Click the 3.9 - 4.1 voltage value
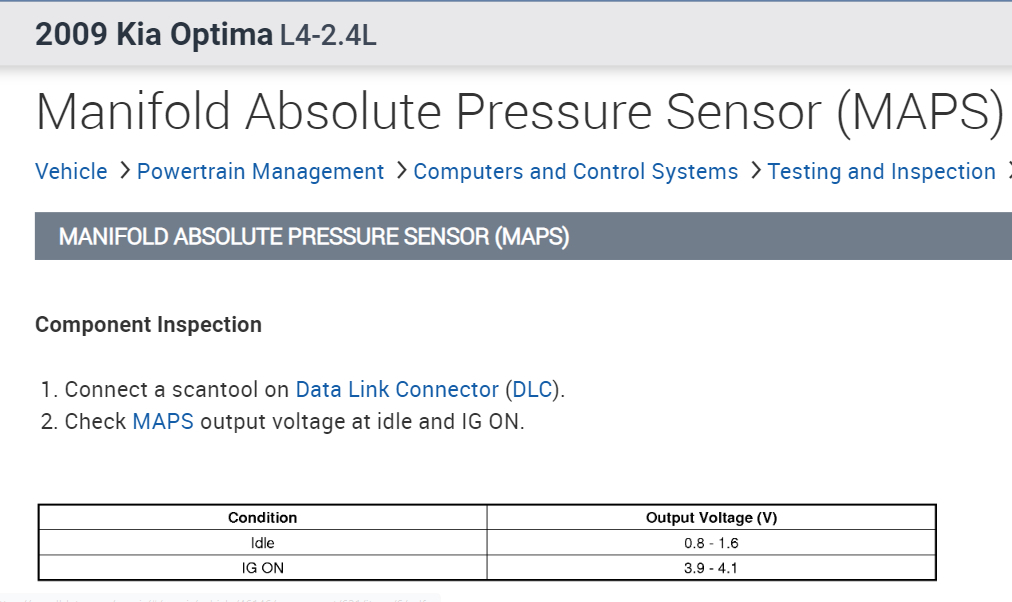 tap(711, 568)
